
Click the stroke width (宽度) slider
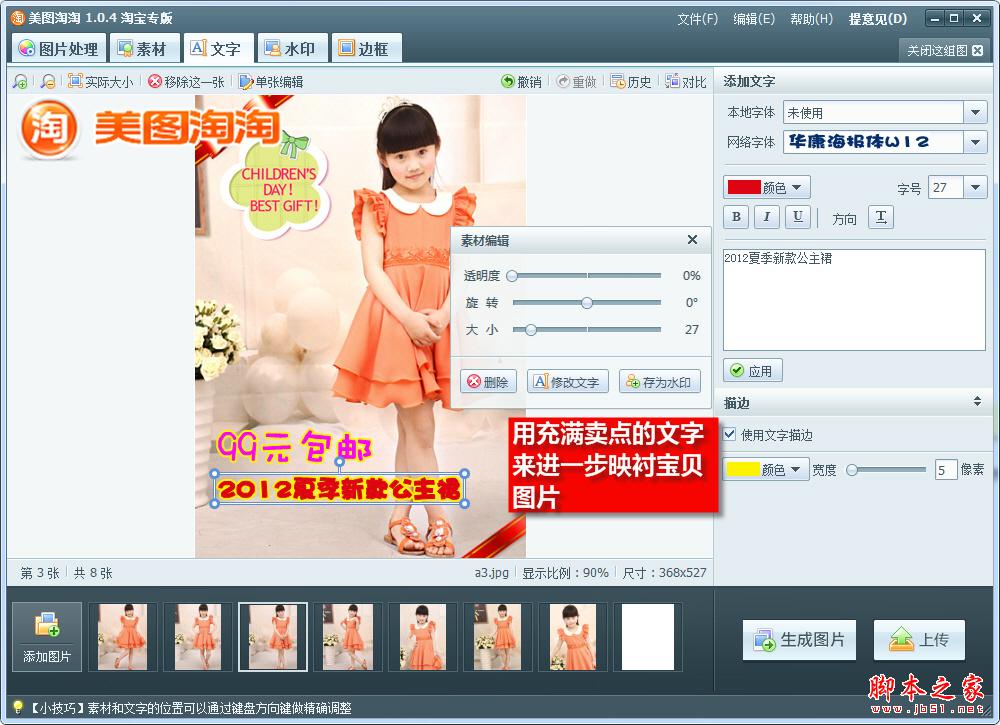pos(886,470)
